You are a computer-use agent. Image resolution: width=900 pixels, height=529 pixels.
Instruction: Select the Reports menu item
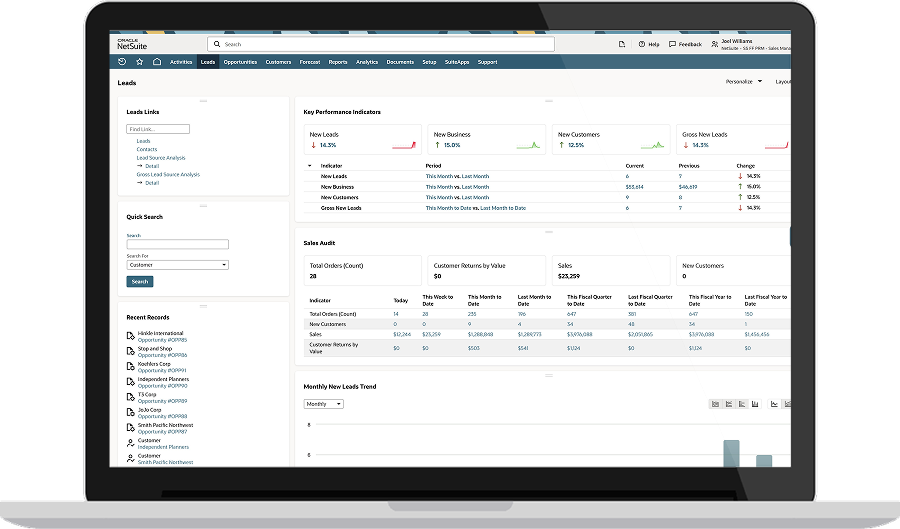[x=338, y=62]
